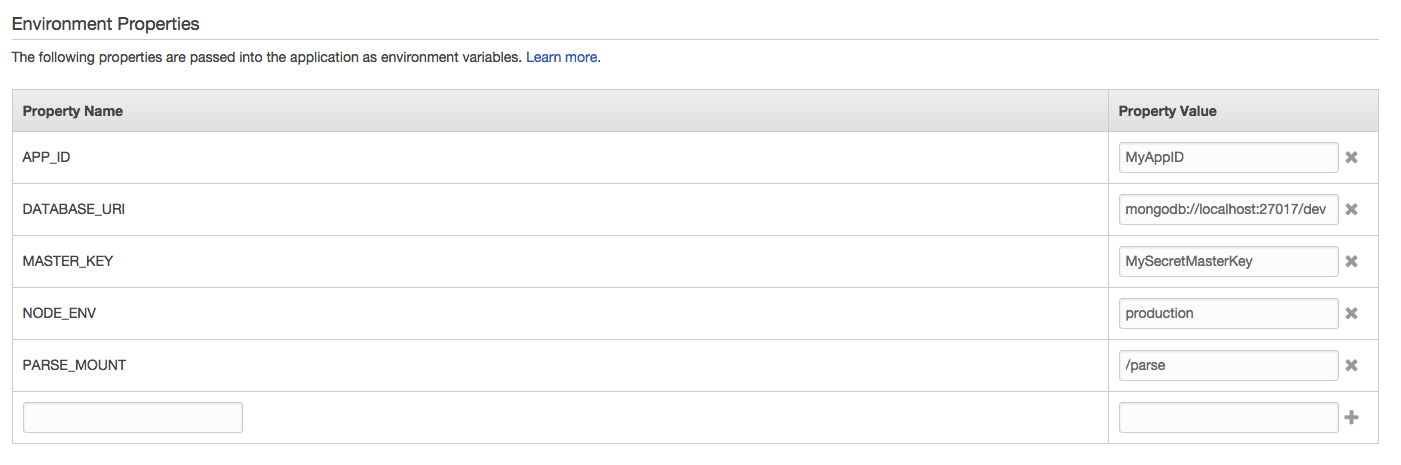Edit the NODE_ENV production value
The height and width of the screenshot is (465, 1401).
(1228, 314)
